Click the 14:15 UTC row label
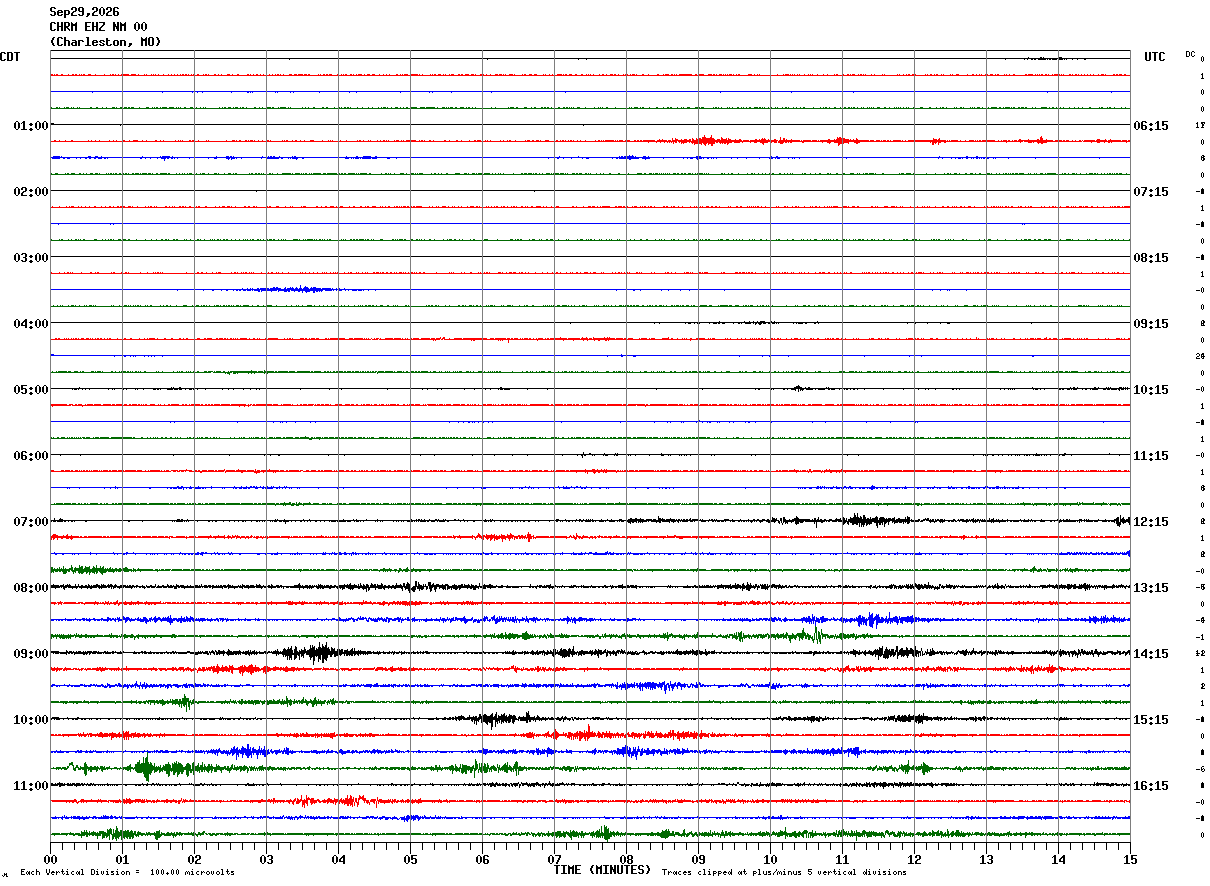 tap(1151, 654)
